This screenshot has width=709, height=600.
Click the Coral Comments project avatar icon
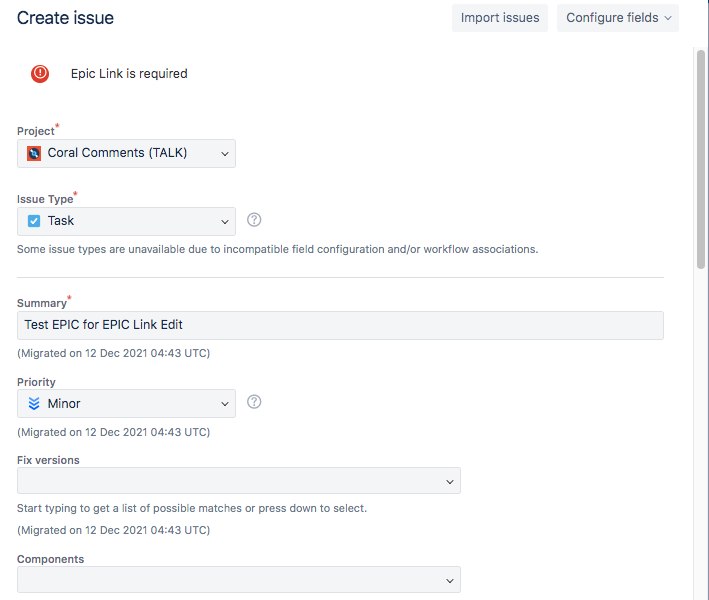[x=34, y=153]
